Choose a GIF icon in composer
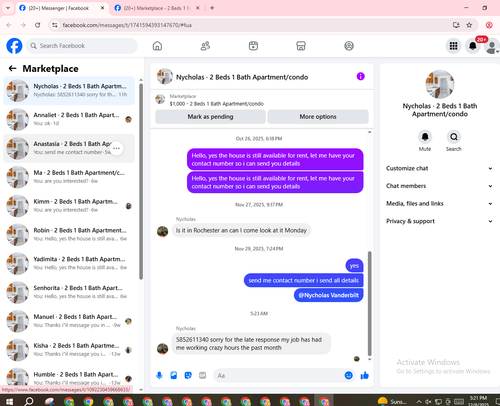The image size is (500, 406). 202,376
